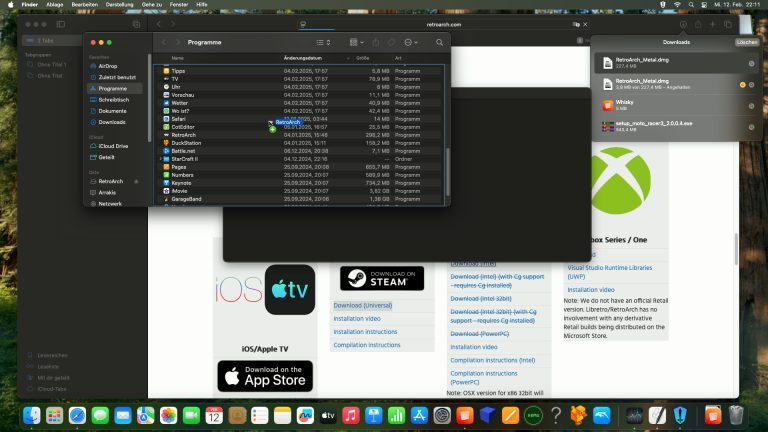This screenshot has width=768, height=432.
Task: Reveal setup_moto_racer3 download in Finder
Action: pyautogui.click(x=751, y=127)
